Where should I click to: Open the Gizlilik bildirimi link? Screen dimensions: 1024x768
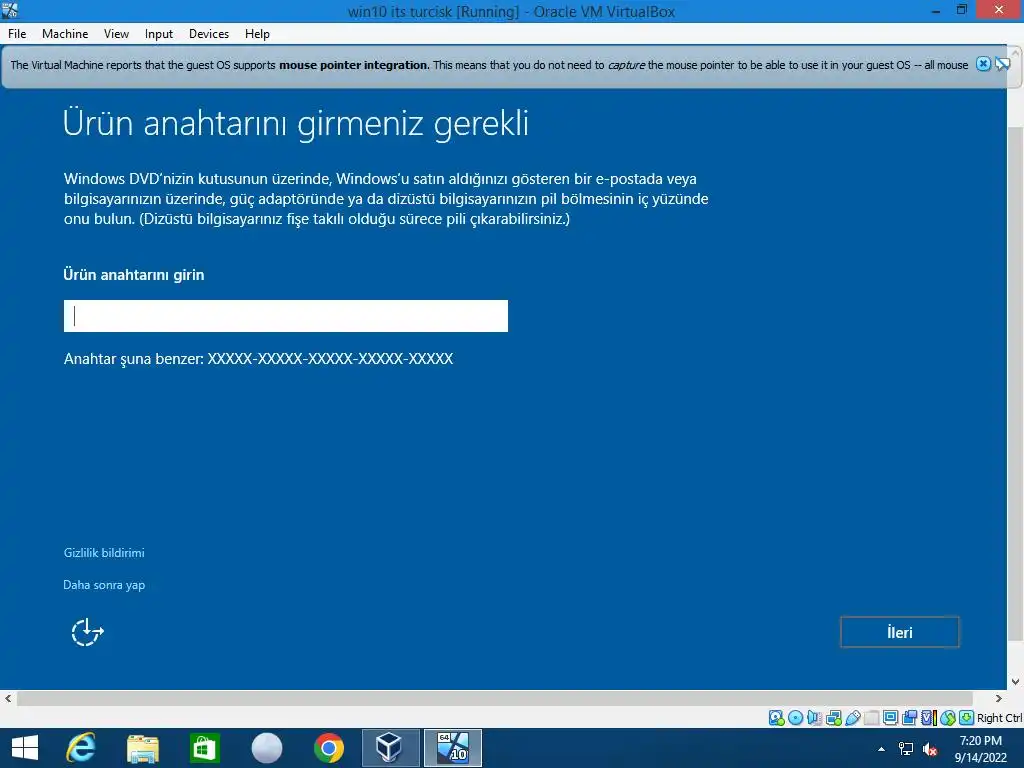tap(104, 552)
